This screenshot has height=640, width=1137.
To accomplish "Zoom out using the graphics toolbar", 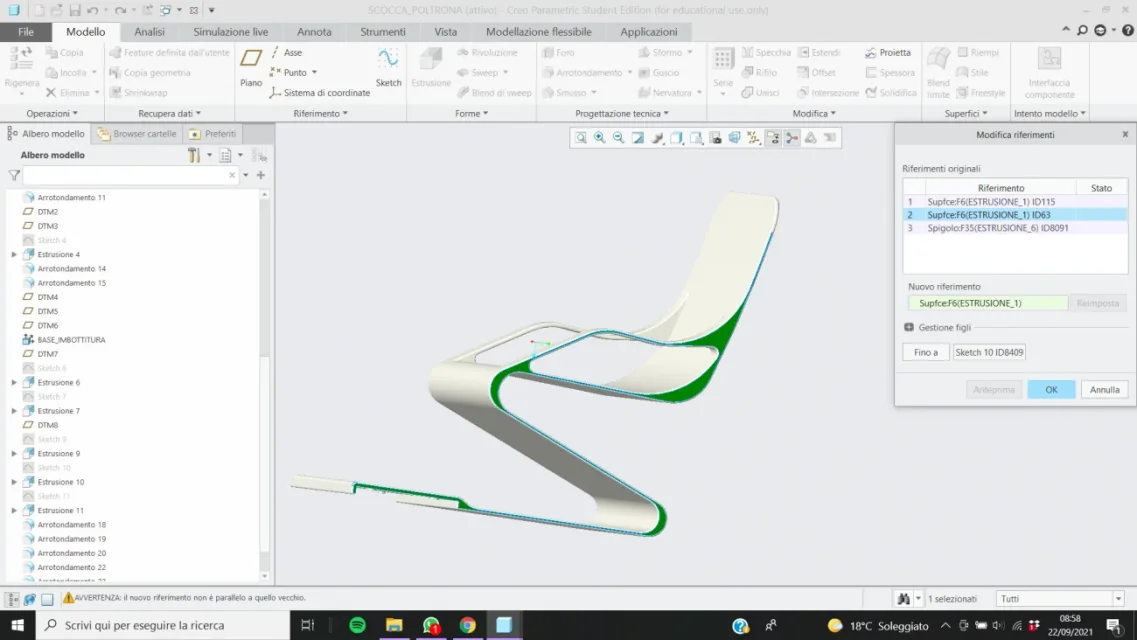I will click(619, 138).
